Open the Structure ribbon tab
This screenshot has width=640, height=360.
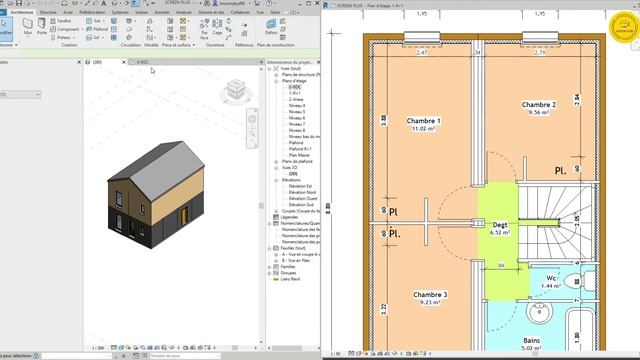(48, 12)
